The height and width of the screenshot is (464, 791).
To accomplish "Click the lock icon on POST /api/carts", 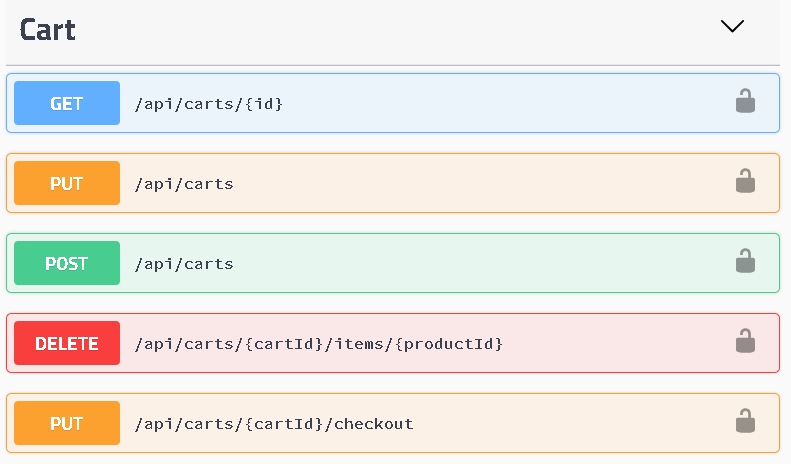I will click(745, 261).
